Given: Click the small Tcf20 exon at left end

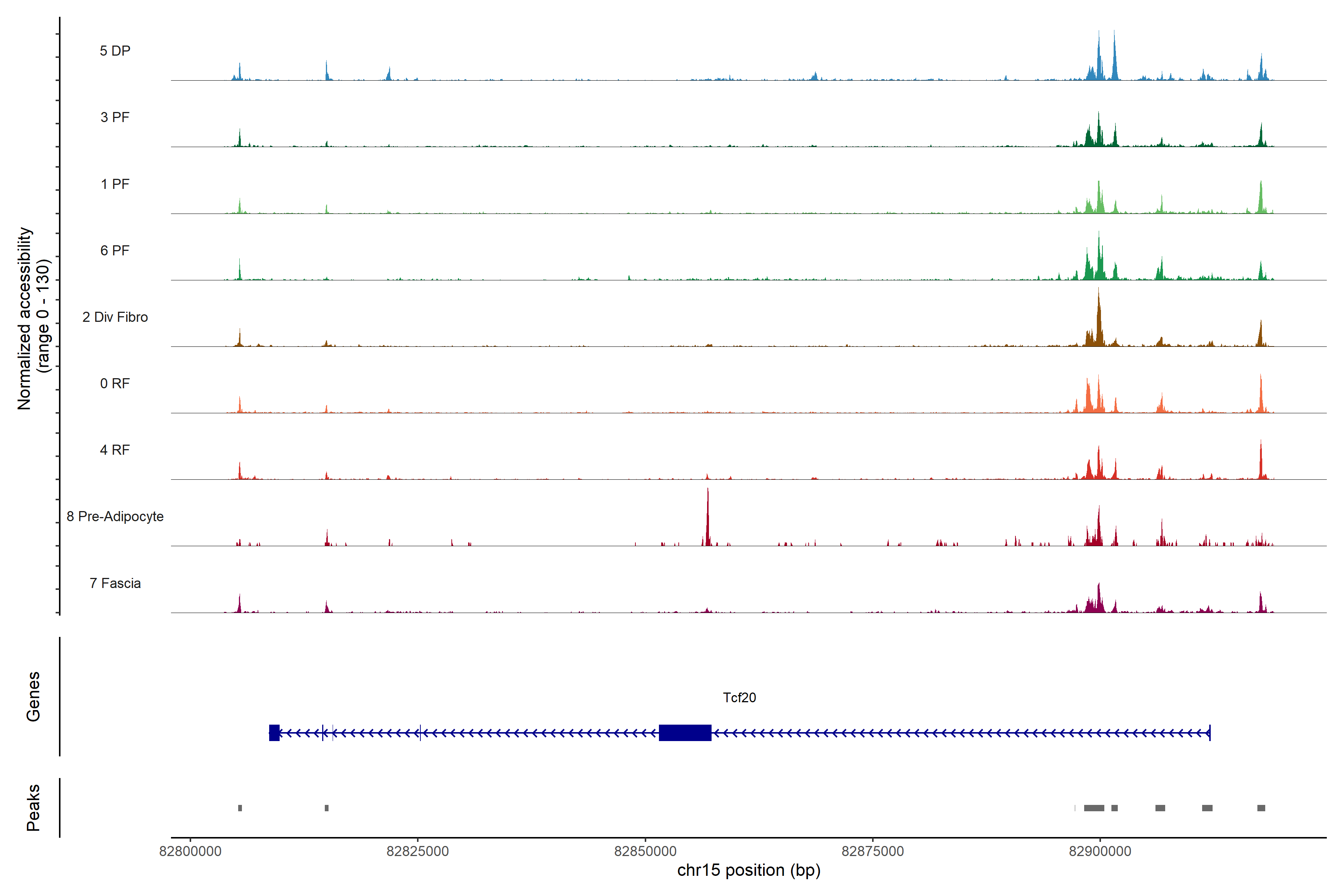Looking at the screenshot, I should 274,732.
